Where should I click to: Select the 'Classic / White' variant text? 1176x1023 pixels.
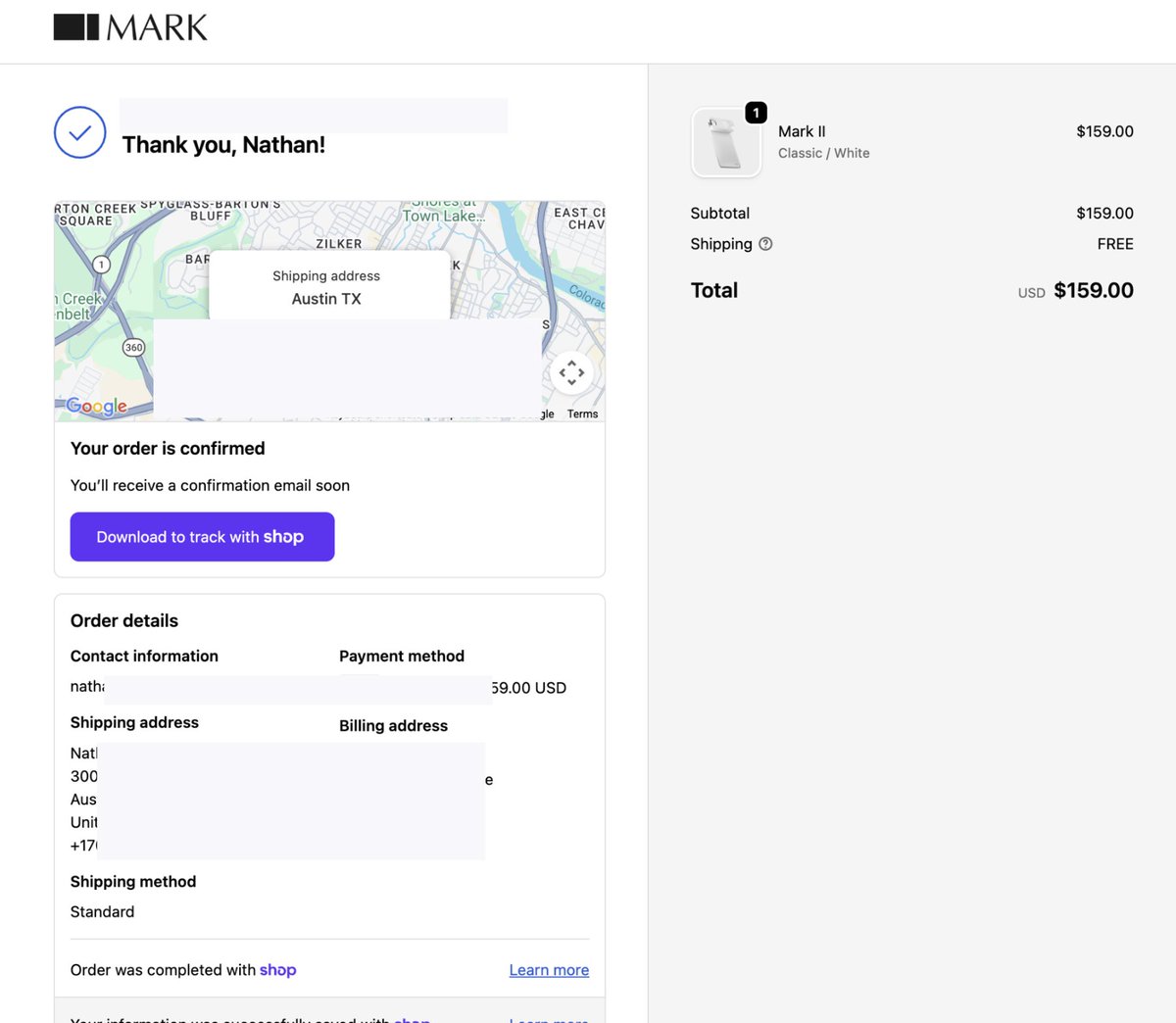(x=824, y=153)
